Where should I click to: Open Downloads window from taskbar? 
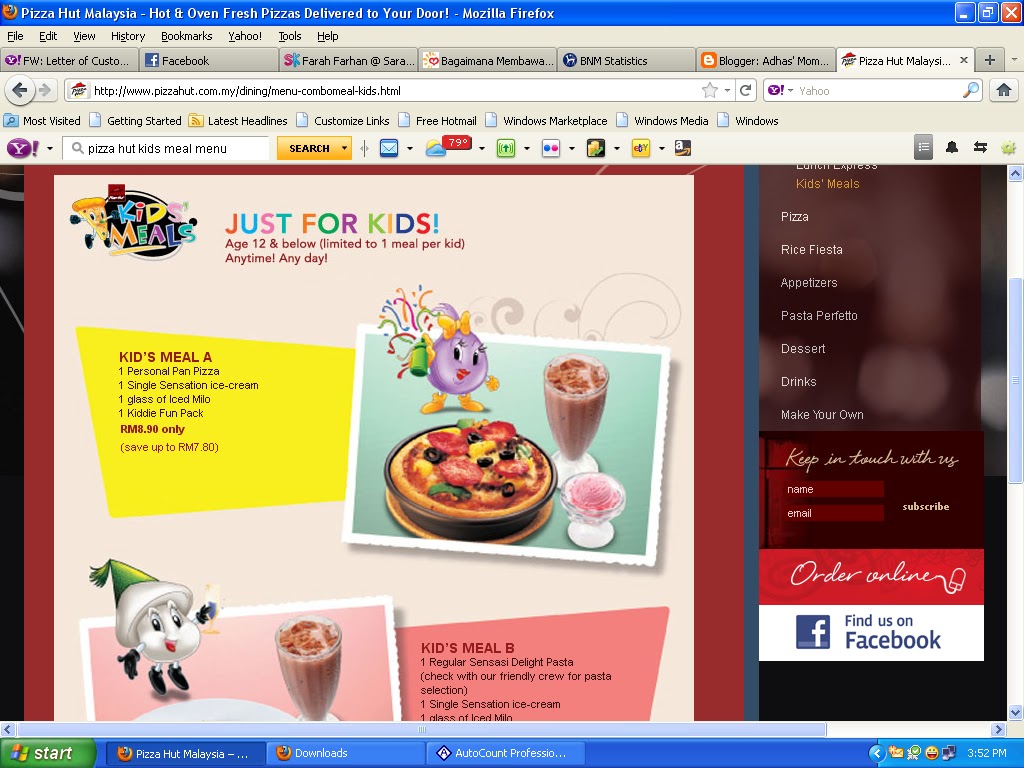pos(346,753)
